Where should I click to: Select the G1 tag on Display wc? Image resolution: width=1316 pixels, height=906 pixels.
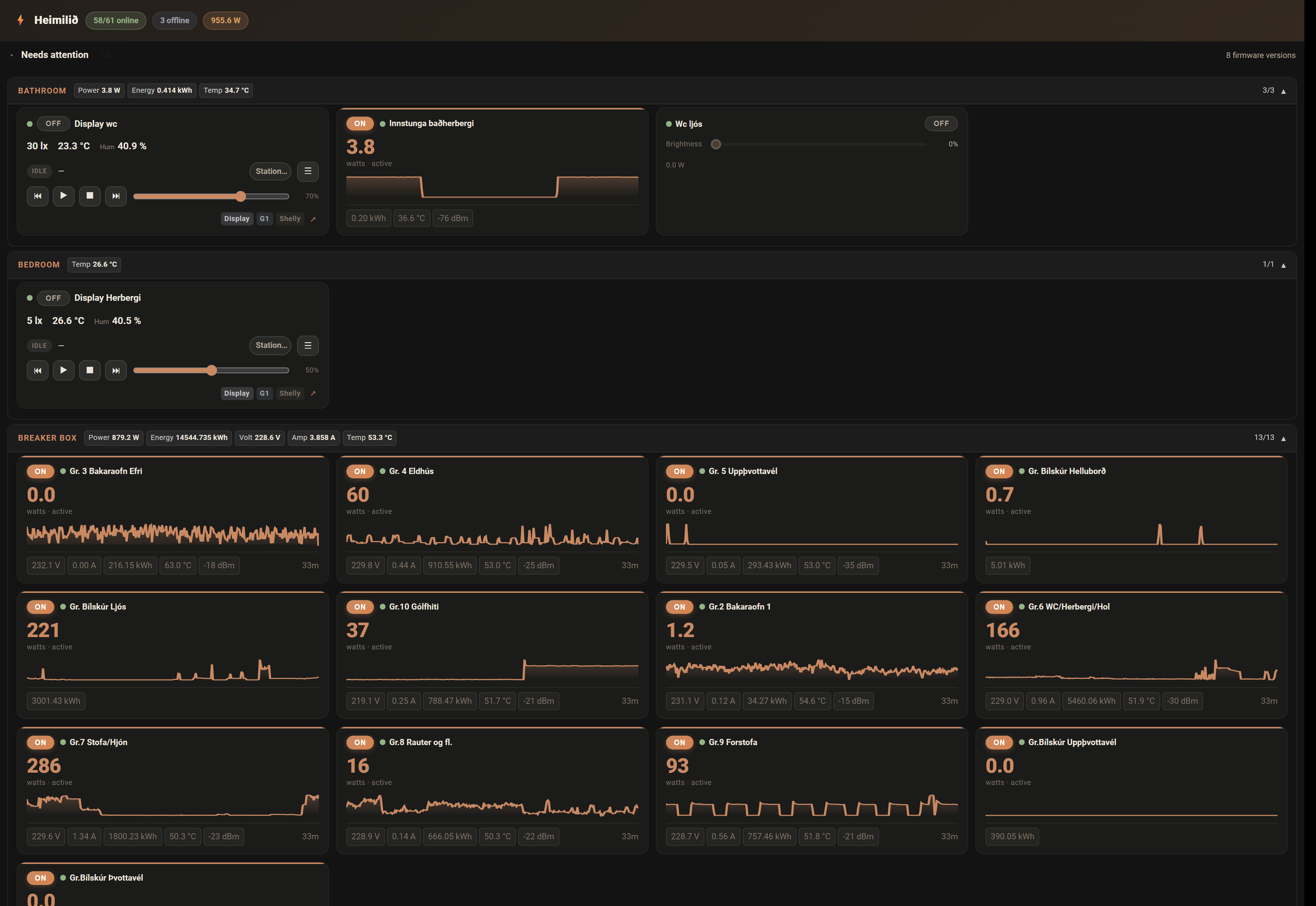click(264, 219)
